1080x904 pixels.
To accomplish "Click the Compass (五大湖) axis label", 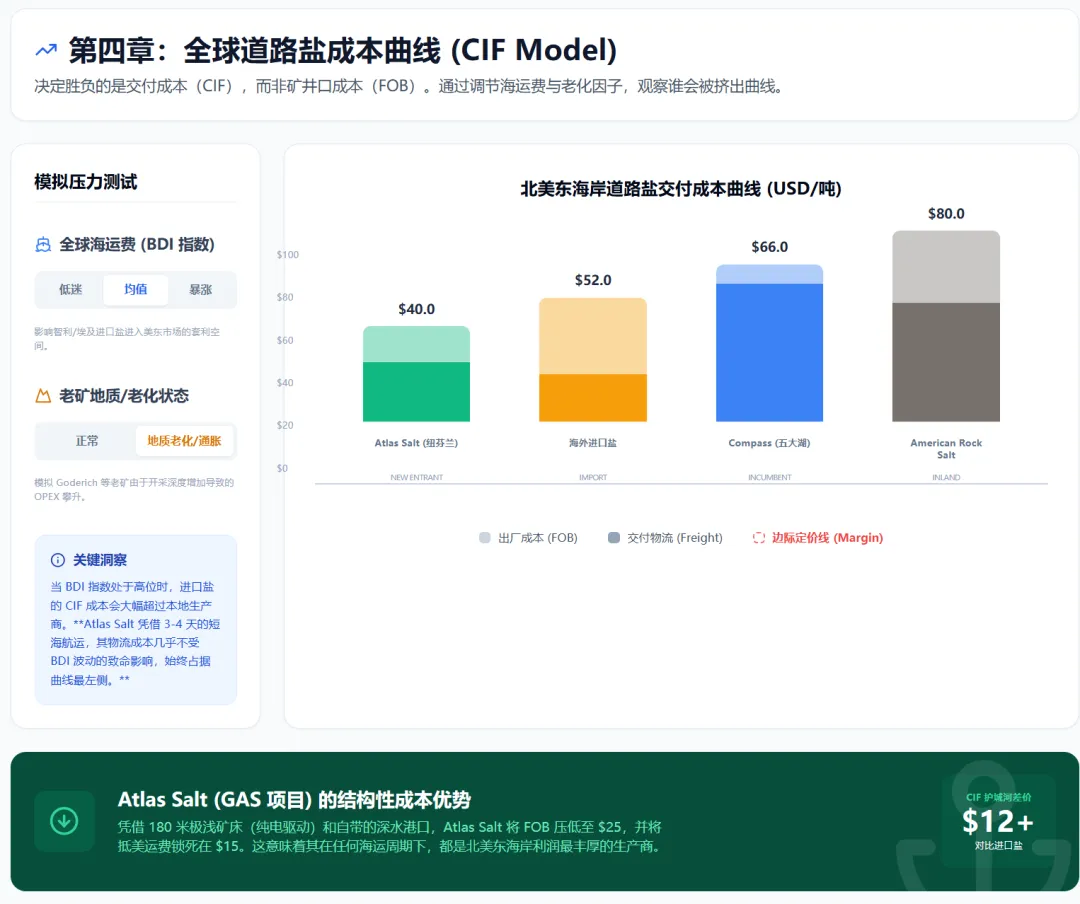I will coord(769,443).
